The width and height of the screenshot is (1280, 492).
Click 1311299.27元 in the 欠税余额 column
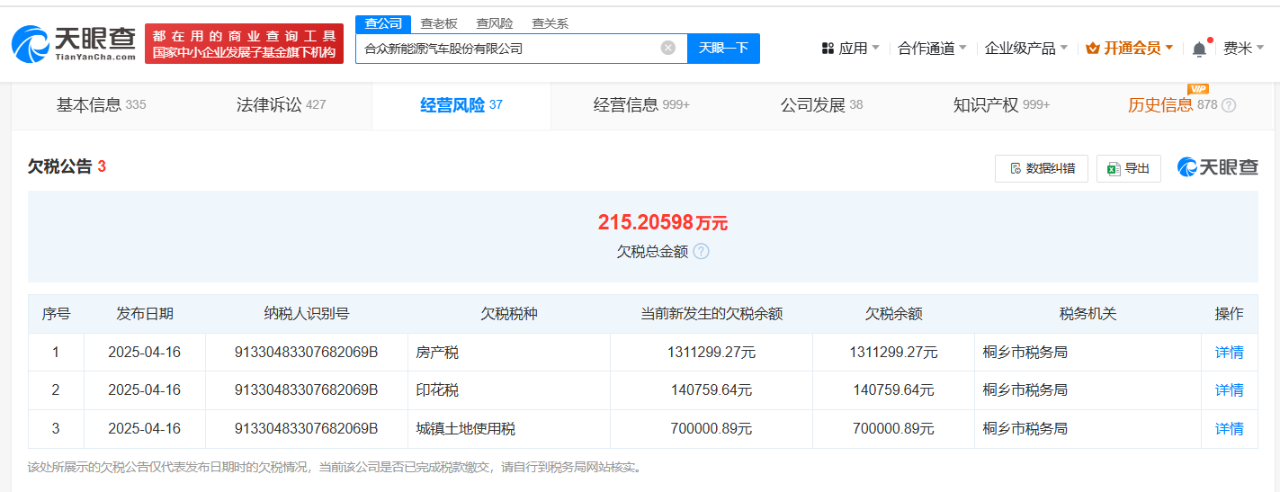[892, 352]
